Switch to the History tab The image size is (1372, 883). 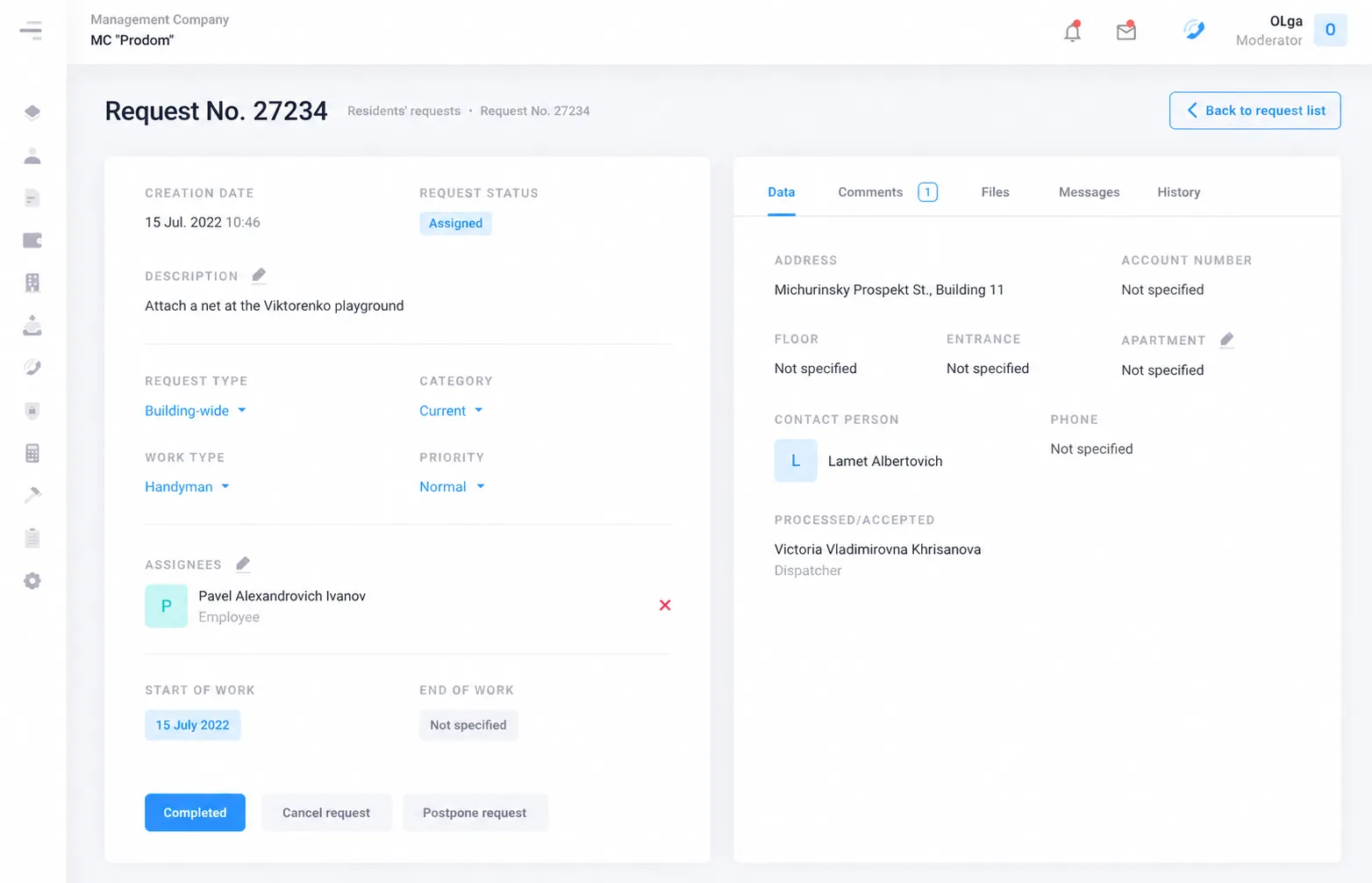pyautogui.click(x=1178, y=192)
